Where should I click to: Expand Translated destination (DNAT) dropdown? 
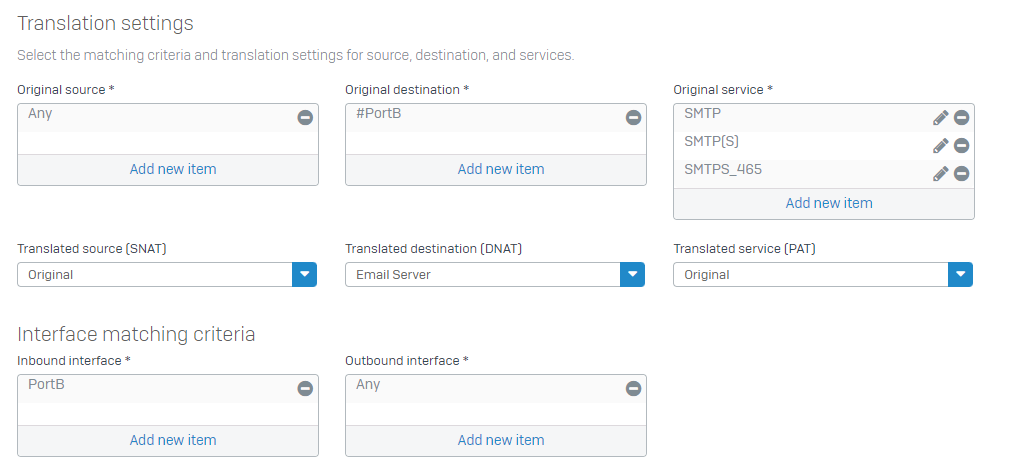pos(632,274)
